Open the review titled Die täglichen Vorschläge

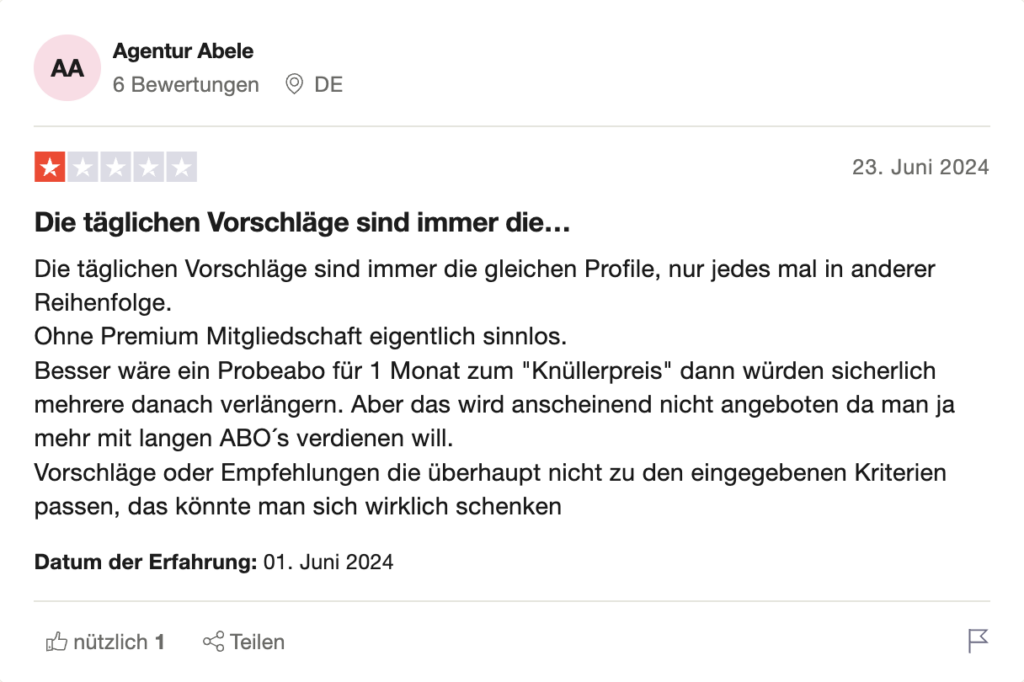click(302, 223)
